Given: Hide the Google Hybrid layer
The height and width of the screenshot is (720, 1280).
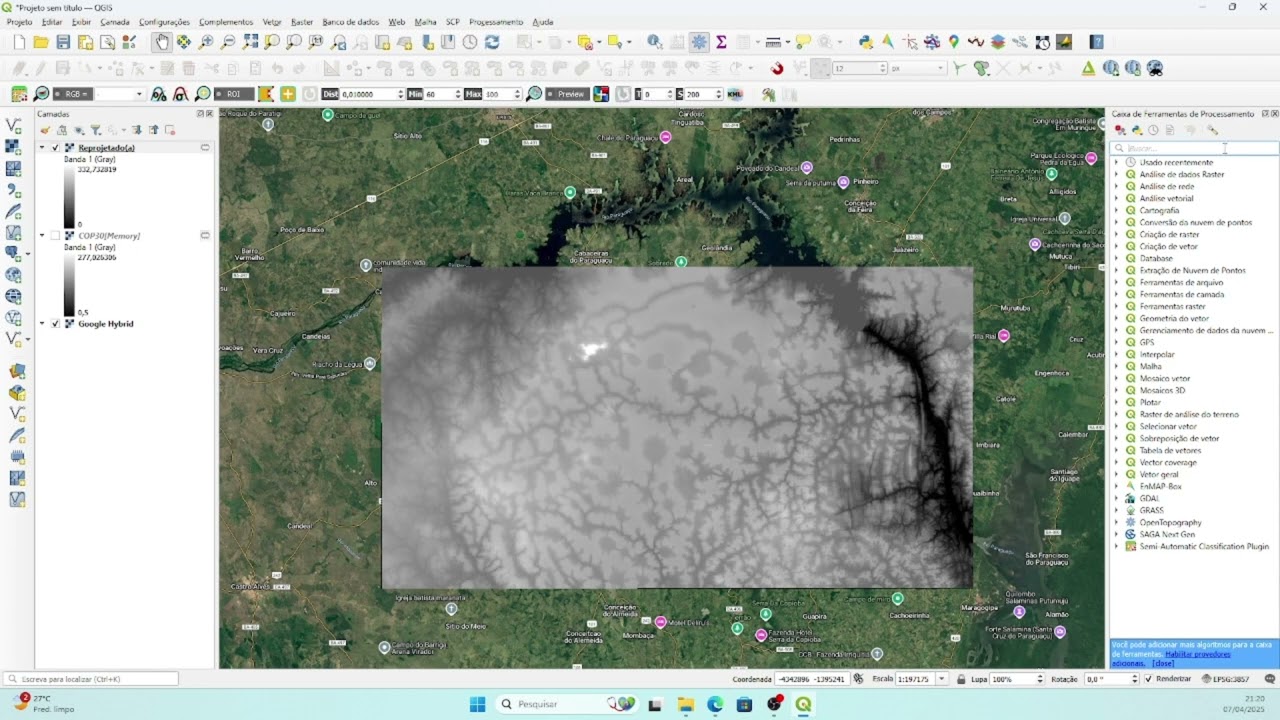Looking at the screenshot, I should point(56,324).
